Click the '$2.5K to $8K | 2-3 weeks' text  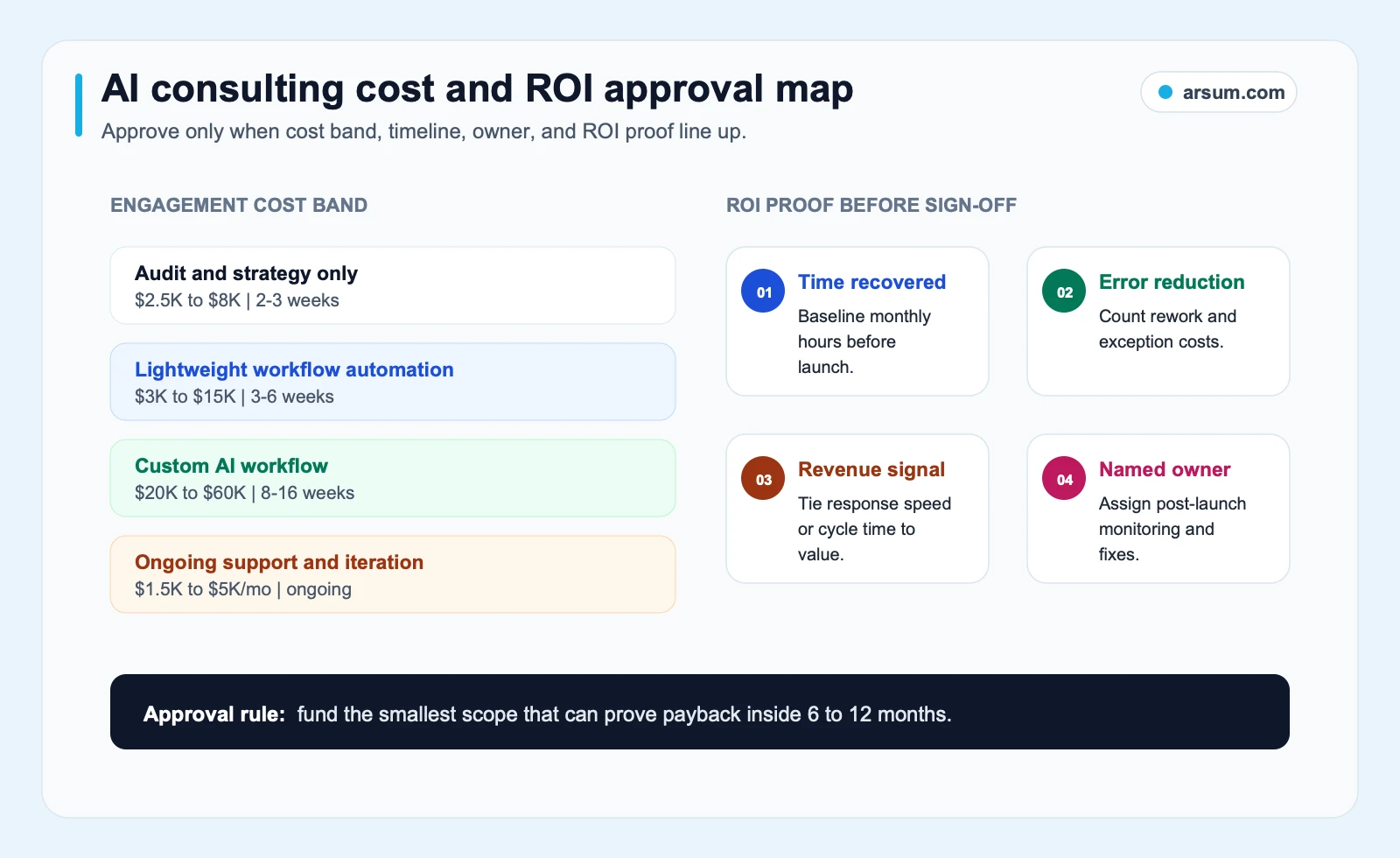(237, 300)
